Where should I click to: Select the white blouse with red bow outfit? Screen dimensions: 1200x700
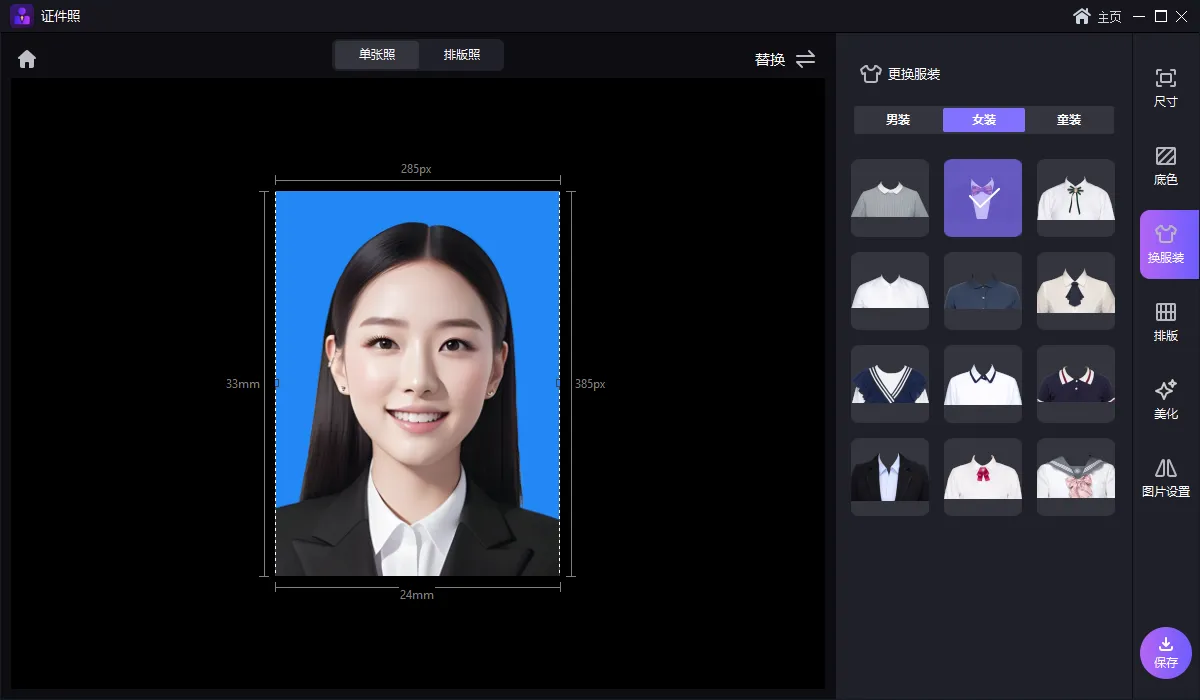(x=983, y=476)
